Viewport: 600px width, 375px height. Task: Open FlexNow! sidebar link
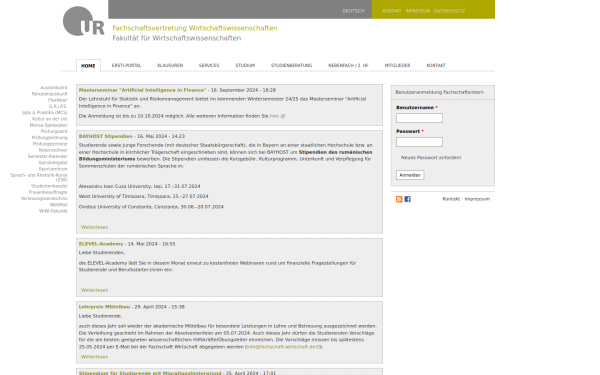coord(57,100)
